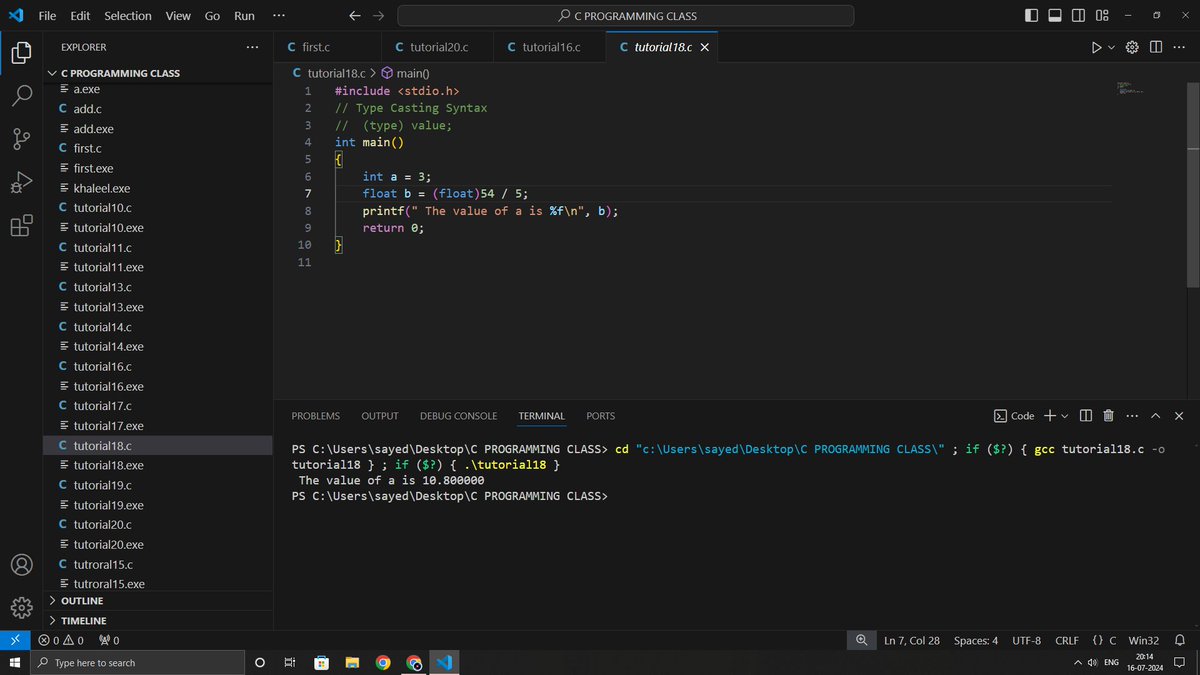This screenshot has width=1200, height=675.
Task: Click the command center search box
Action: (x=626, y=16)
